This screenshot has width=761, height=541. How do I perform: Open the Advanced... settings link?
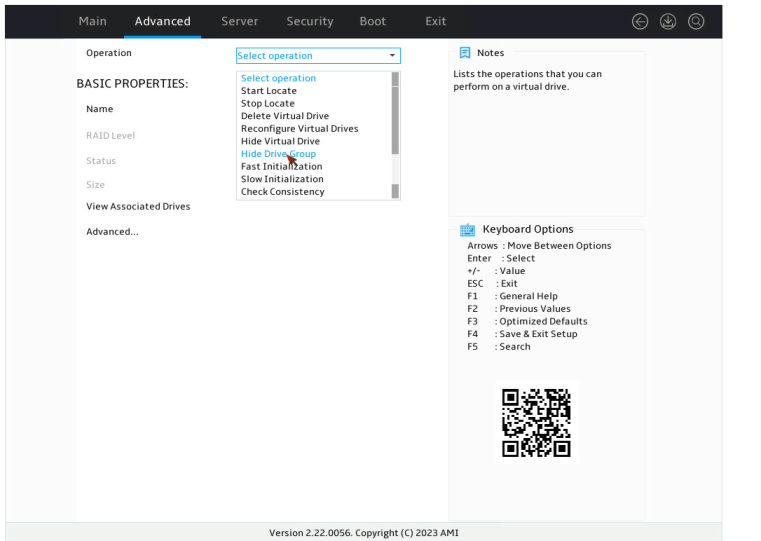click(112, 231)
